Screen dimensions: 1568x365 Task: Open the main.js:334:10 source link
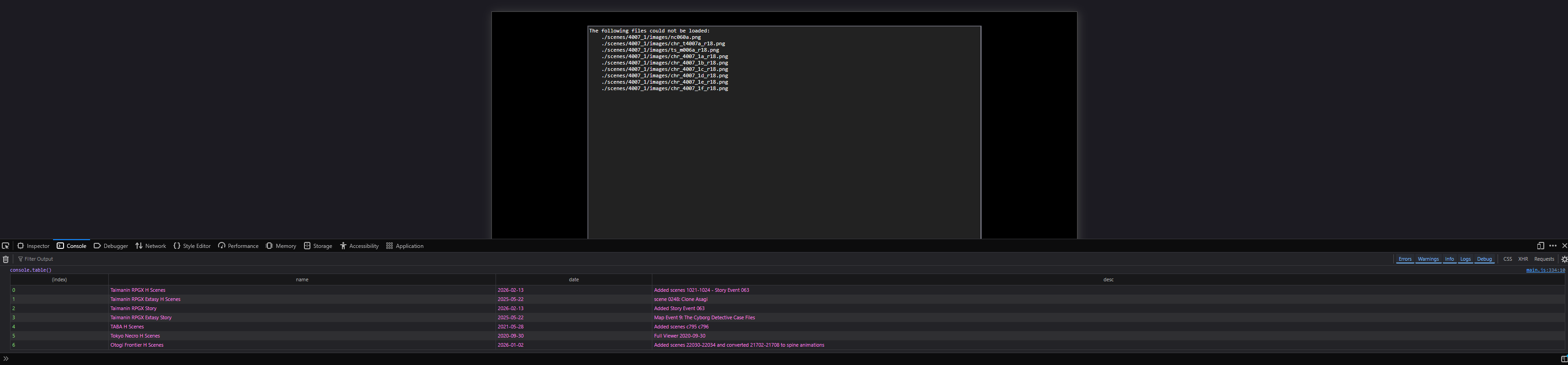(1546, 270)
